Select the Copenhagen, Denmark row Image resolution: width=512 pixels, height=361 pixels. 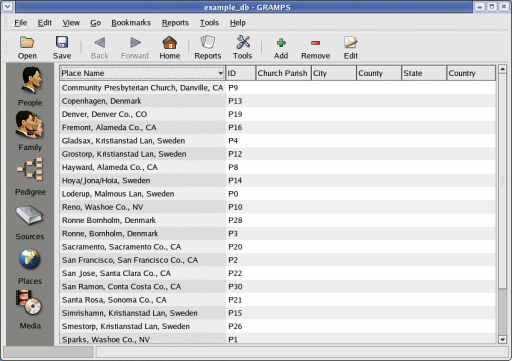[277, 101]
